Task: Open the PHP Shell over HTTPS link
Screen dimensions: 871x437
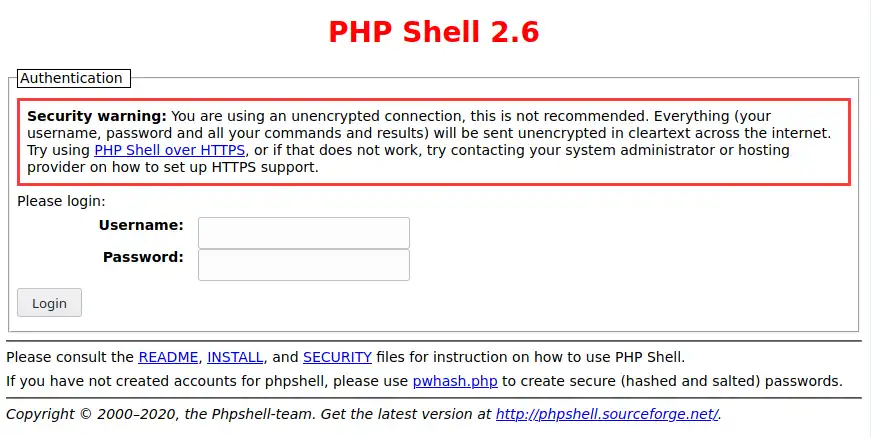Action: (169, 150)
